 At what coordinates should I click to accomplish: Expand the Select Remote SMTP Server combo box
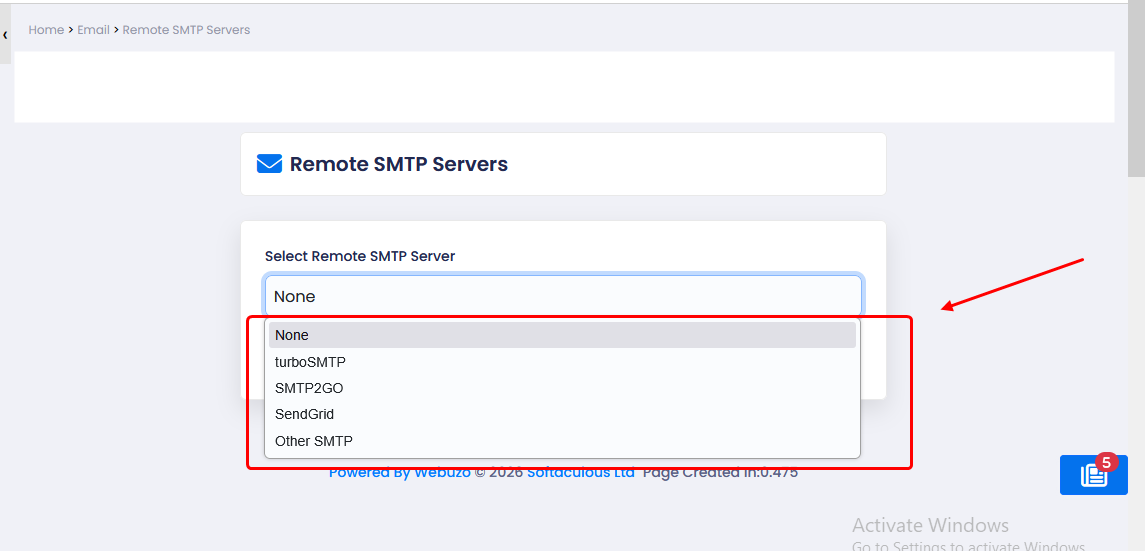pos(563,296)
